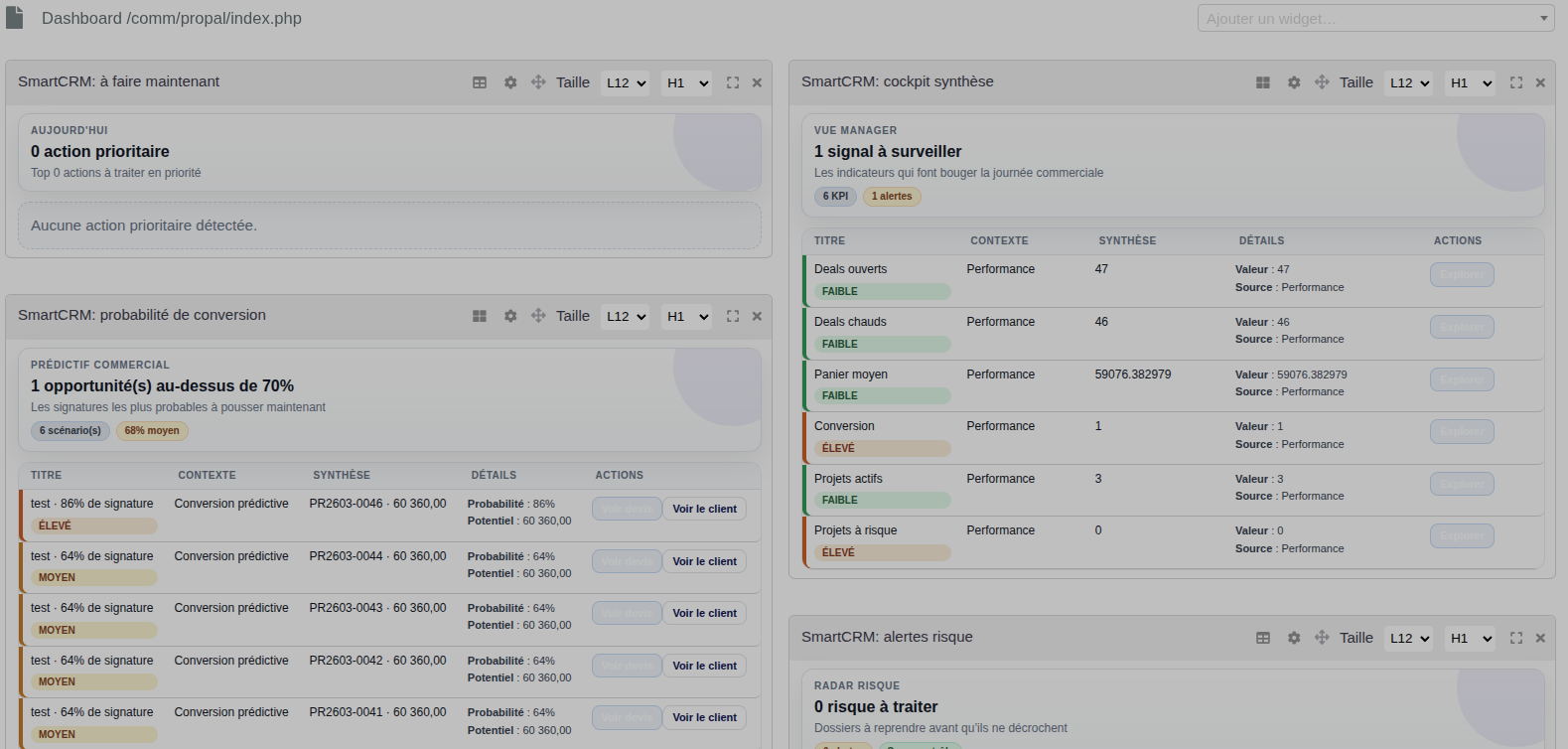Open settings gear of 'probabilité de conversion' widget
The width and height of the screenshot is (1568, 749).
tap(510, 316)
